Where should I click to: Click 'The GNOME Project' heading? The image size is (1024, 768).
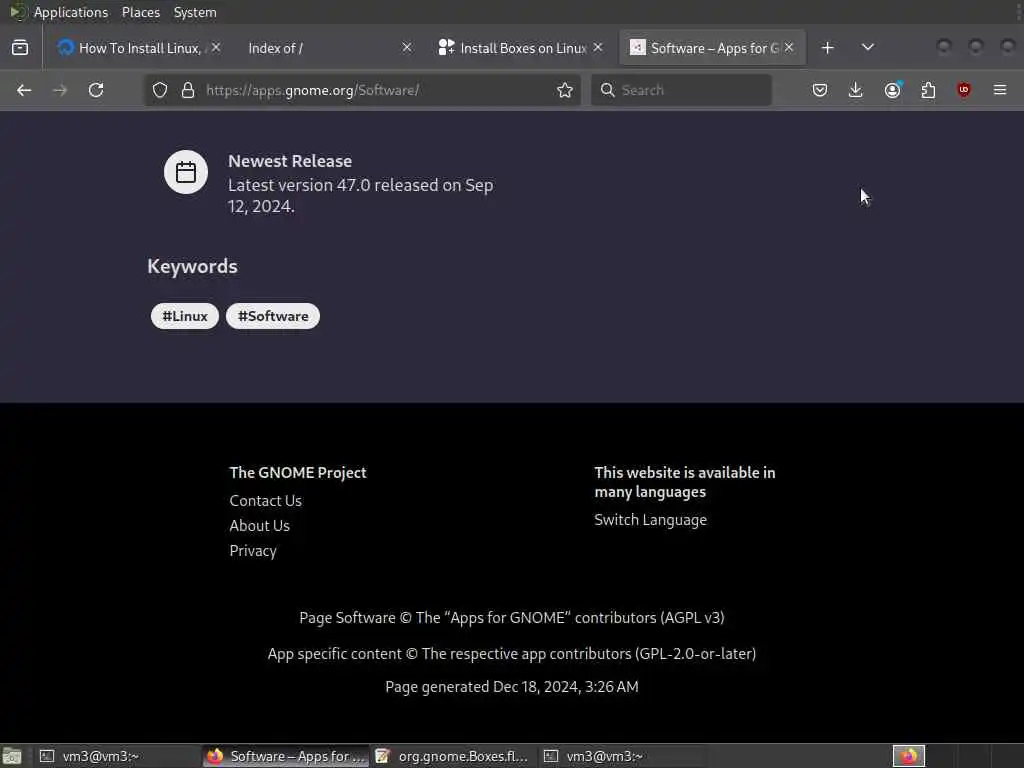coord(298,473)
